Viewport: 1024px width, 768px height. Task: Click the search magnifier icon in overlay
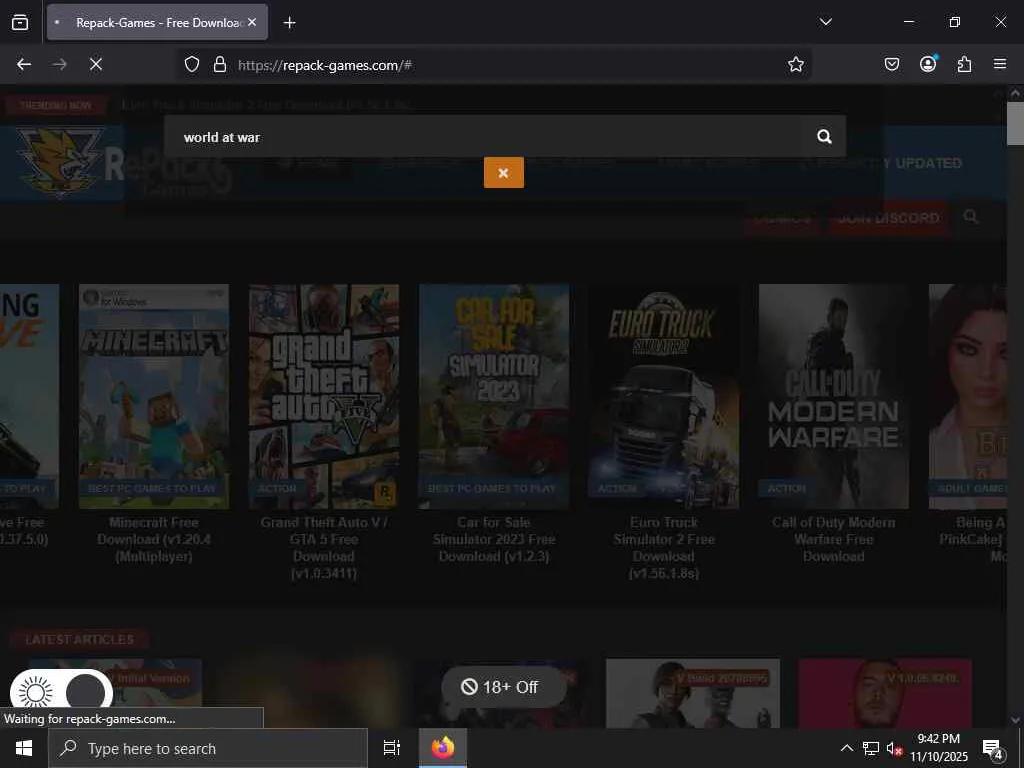coord(824,136)
